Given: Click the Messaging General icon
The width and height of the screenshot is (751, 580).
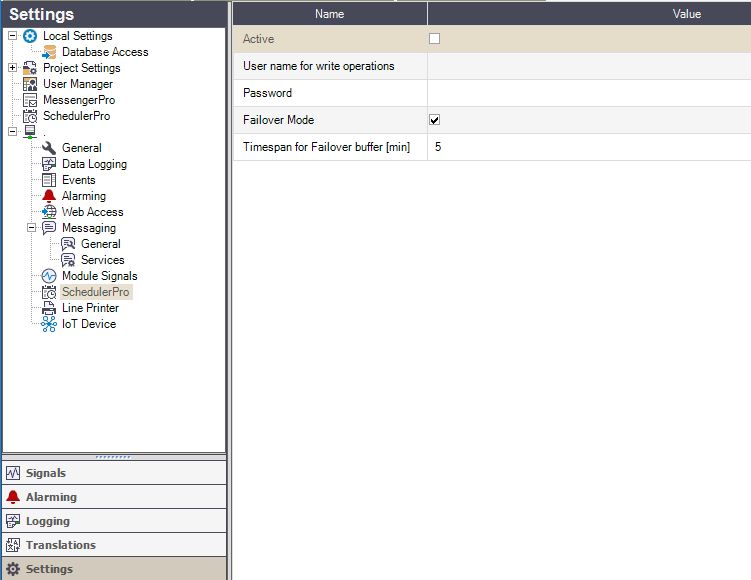Looking at the screenshot, I should coord(68,244).
